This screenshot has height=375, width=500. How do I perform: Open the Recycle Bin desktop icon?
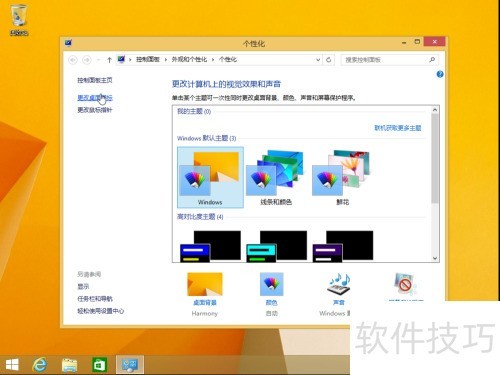coord(19,20)
